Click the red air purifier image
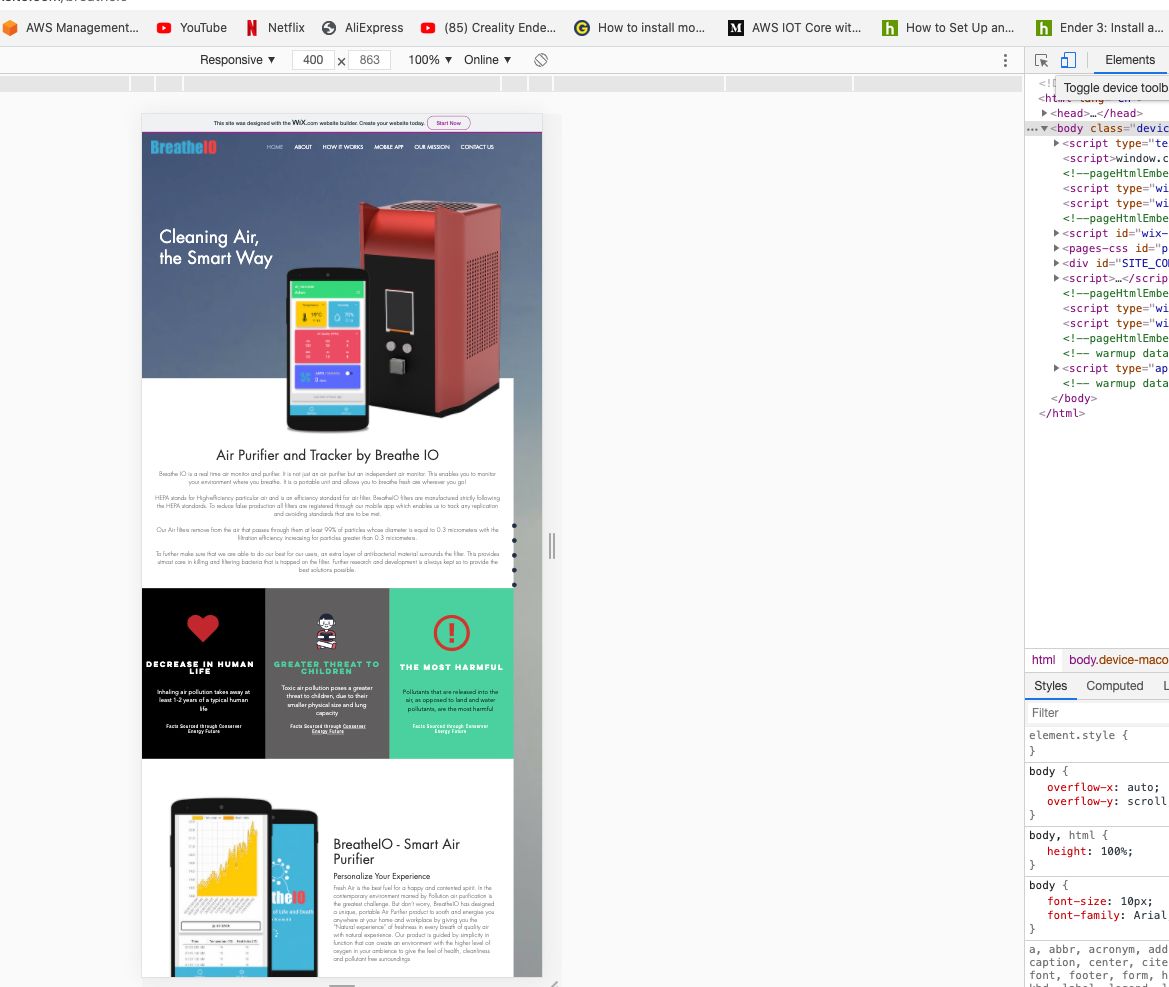 coord(432,307)
